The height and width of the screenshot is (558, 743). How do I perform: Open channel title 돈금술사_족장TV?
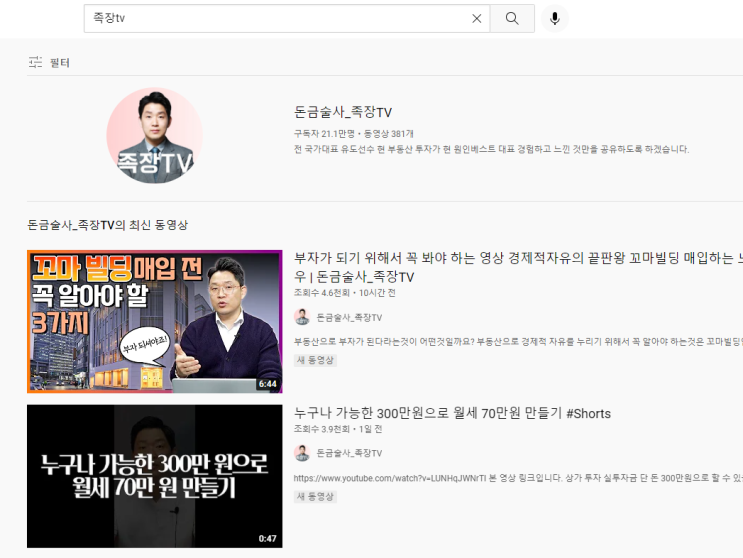(x=343, y=112)
